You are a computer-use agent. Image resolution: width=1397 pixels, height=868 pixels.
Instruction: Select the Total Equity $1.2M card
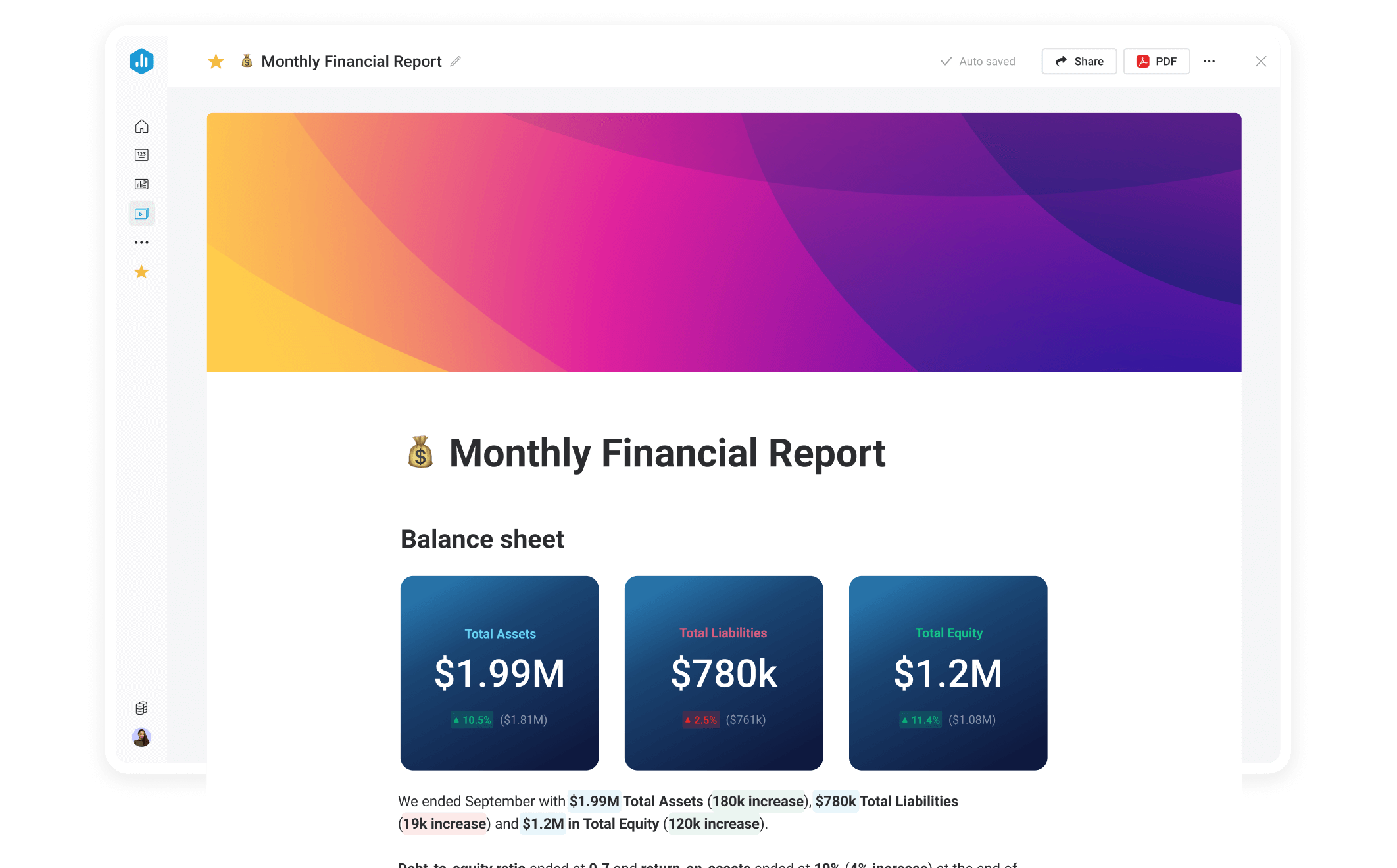(948, 673)
